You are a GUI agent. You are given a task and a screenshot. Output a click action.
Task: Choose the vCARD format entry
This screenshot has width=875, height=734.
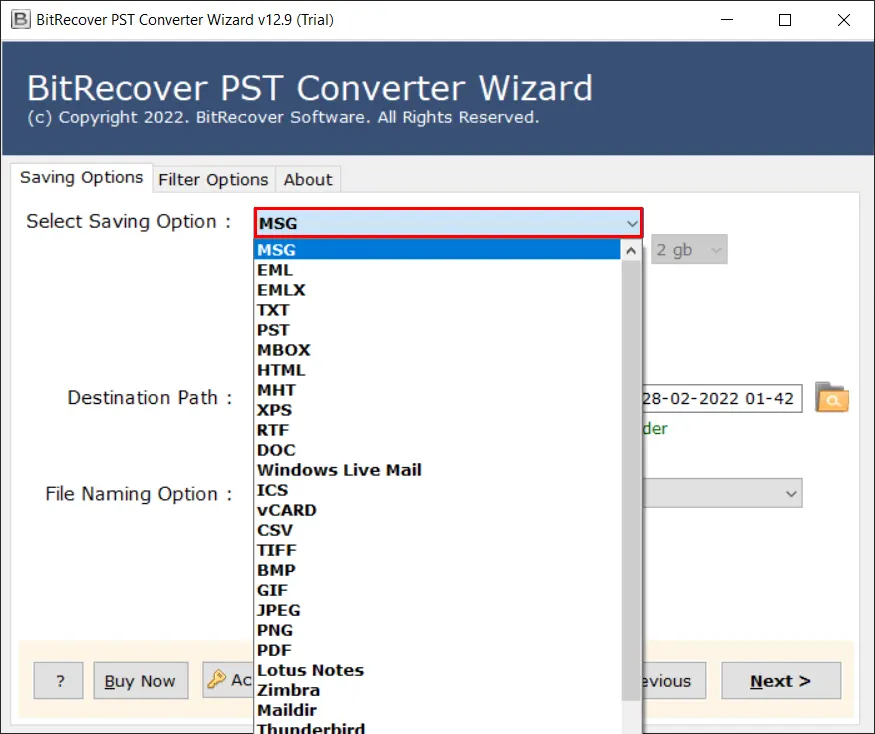click(x=287, y=510)
